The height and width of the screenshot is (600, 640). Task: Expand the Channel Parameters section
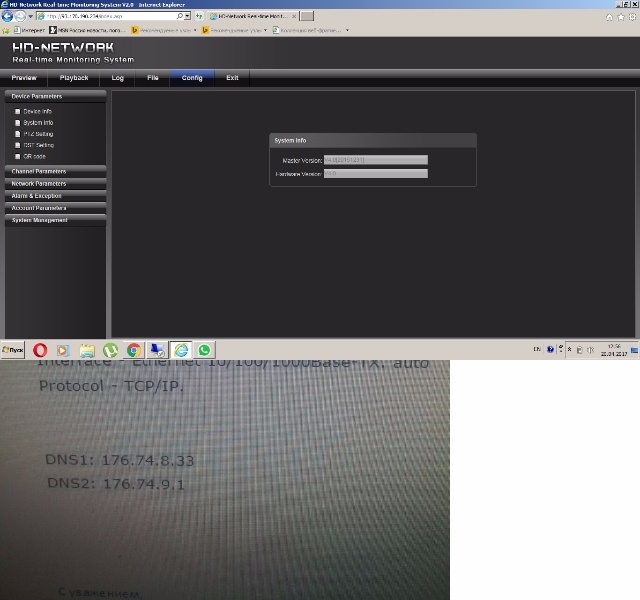coord(56,171)
